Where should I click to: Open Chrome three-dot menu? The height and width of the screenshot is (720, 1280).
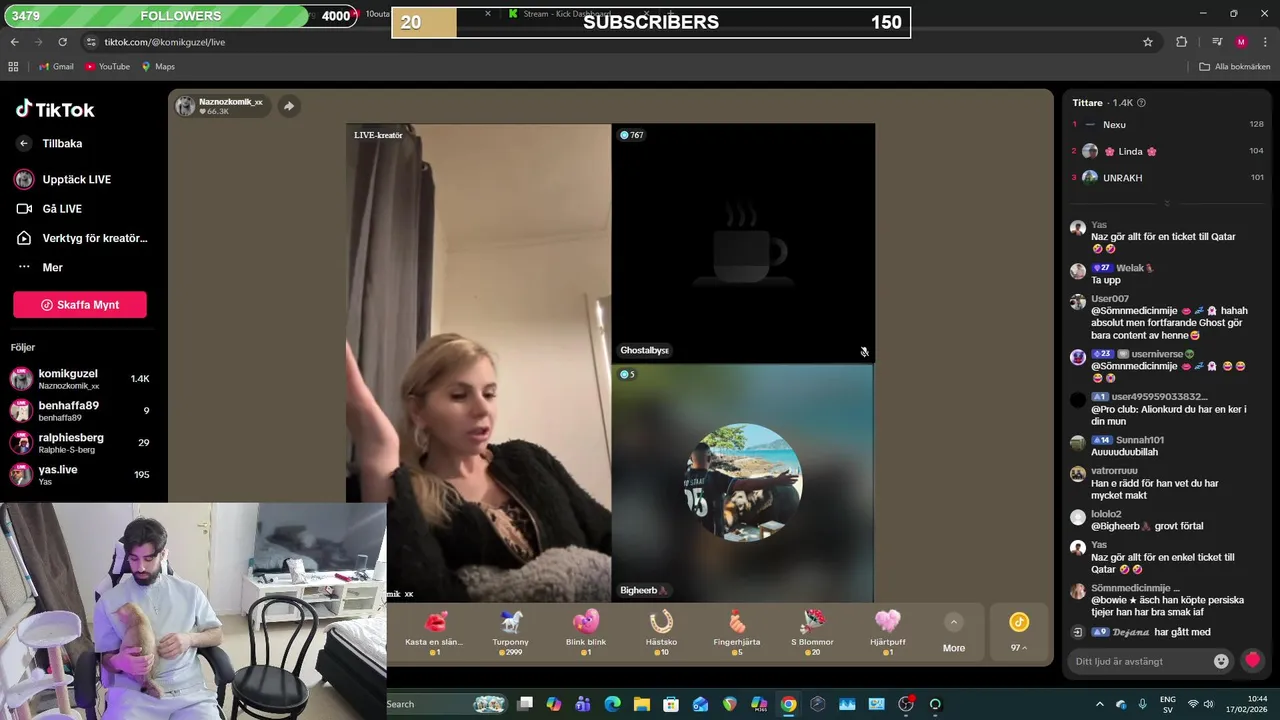coord(1264,42)
